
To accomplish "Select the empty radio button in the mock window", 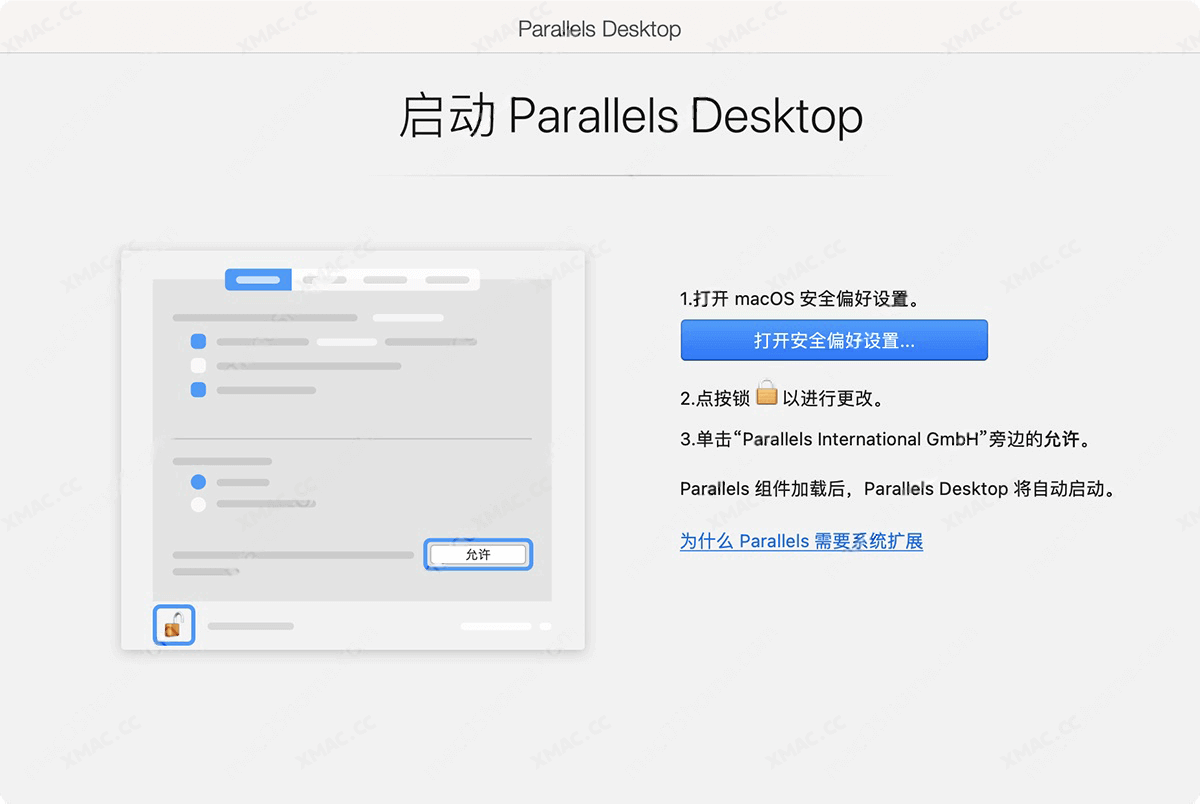I will [x=196, y=505].
